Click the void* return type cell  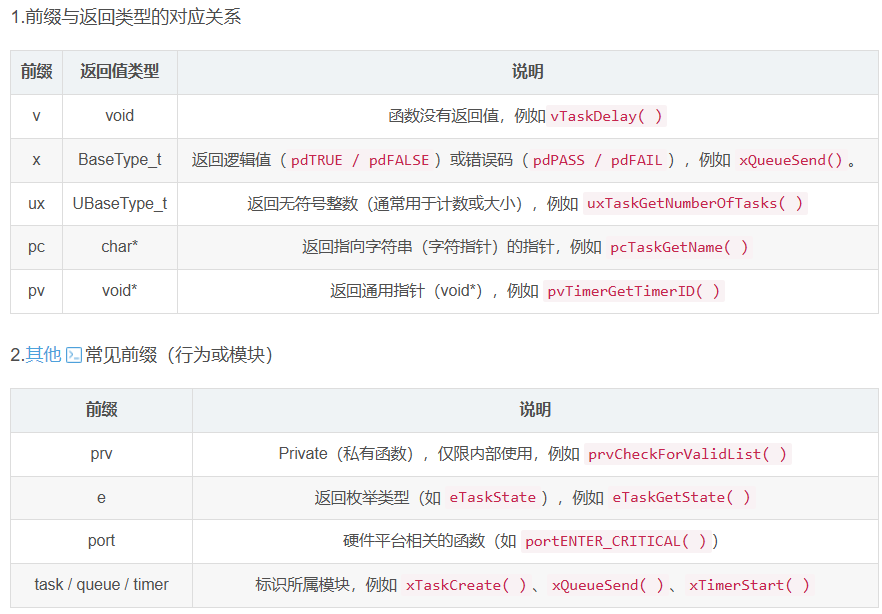point(120,291)
